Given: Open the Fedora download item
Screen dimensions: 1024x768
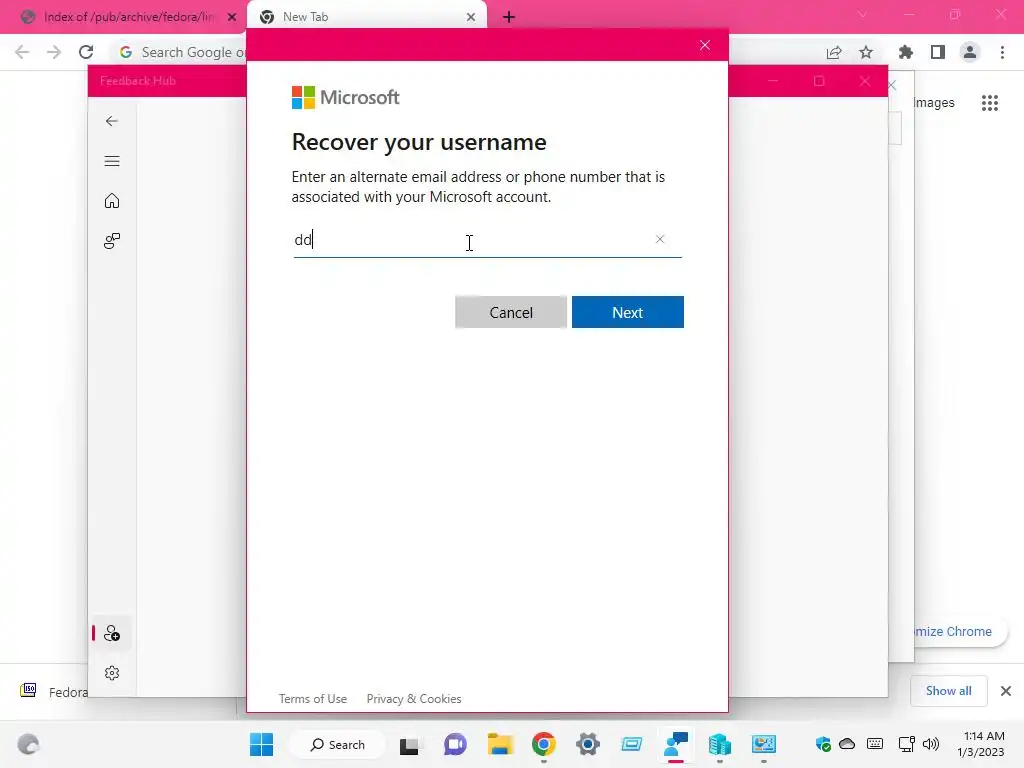Looking at the screenshot, I should (55, 692).
